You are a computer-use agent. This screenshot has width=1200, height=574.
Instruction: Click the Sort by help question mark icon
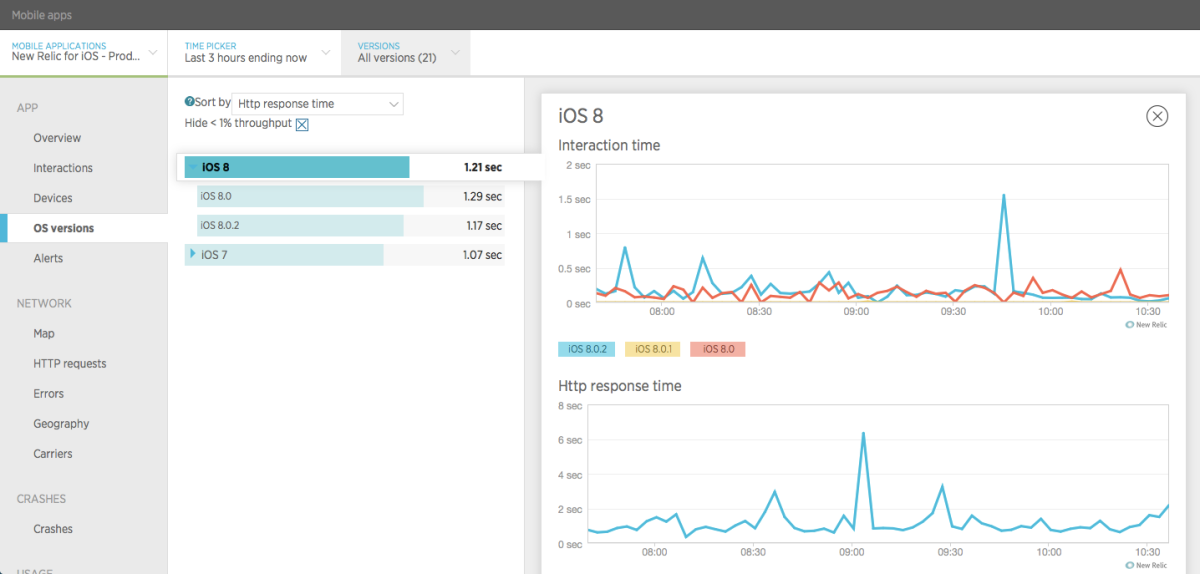(189, 102)
